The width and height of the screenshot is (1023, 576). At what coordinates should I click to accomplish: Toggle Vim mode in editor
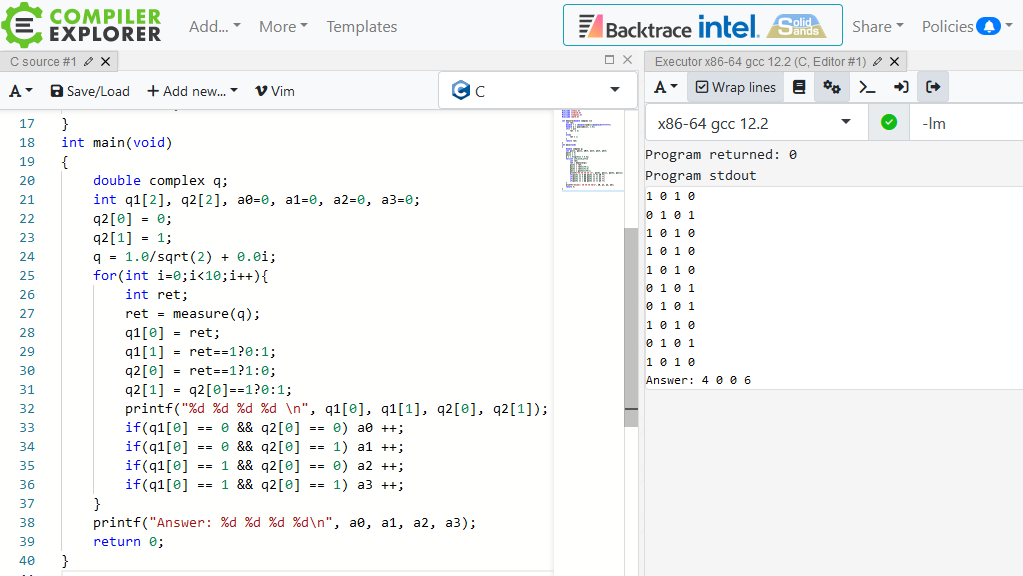274,91
